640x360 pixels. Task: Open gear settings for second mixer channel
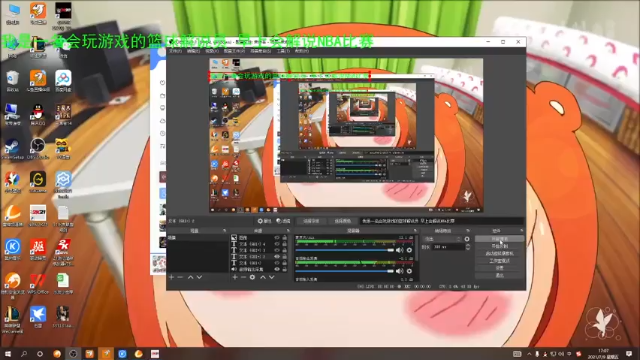[x=409, y=271]
